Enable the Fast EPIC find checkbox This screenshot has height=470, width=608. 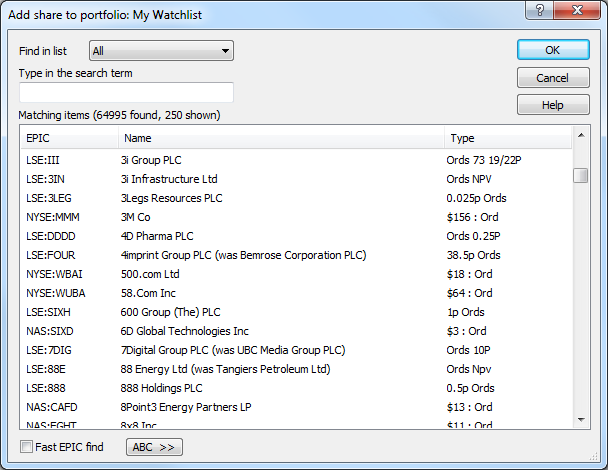tap(26, 447)
